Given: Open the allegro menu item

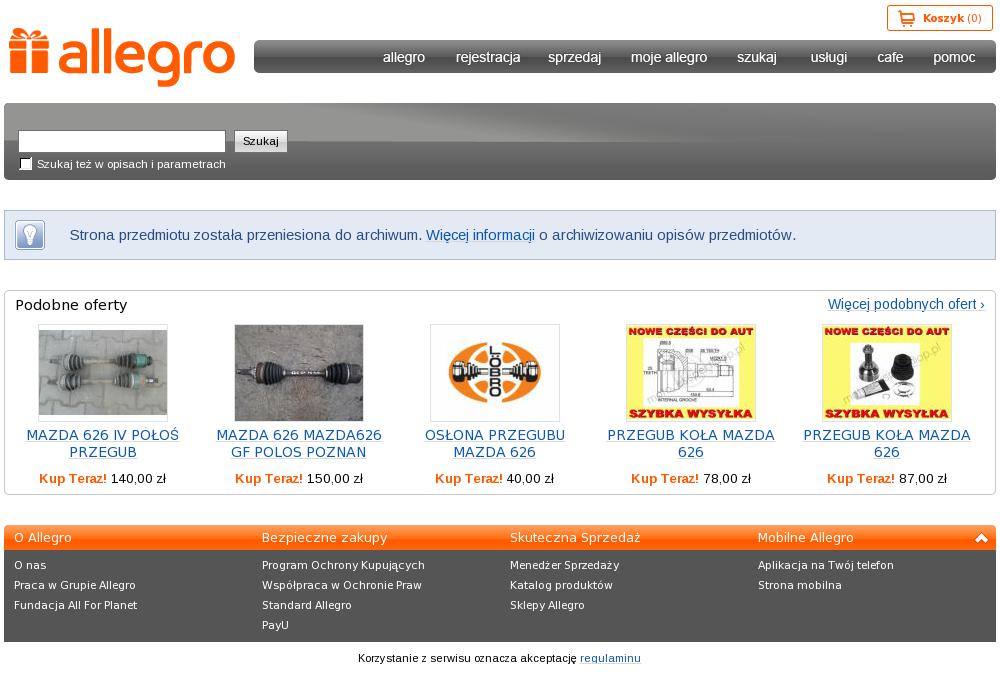Looking at the screenshot, I should tap(404, 57).
